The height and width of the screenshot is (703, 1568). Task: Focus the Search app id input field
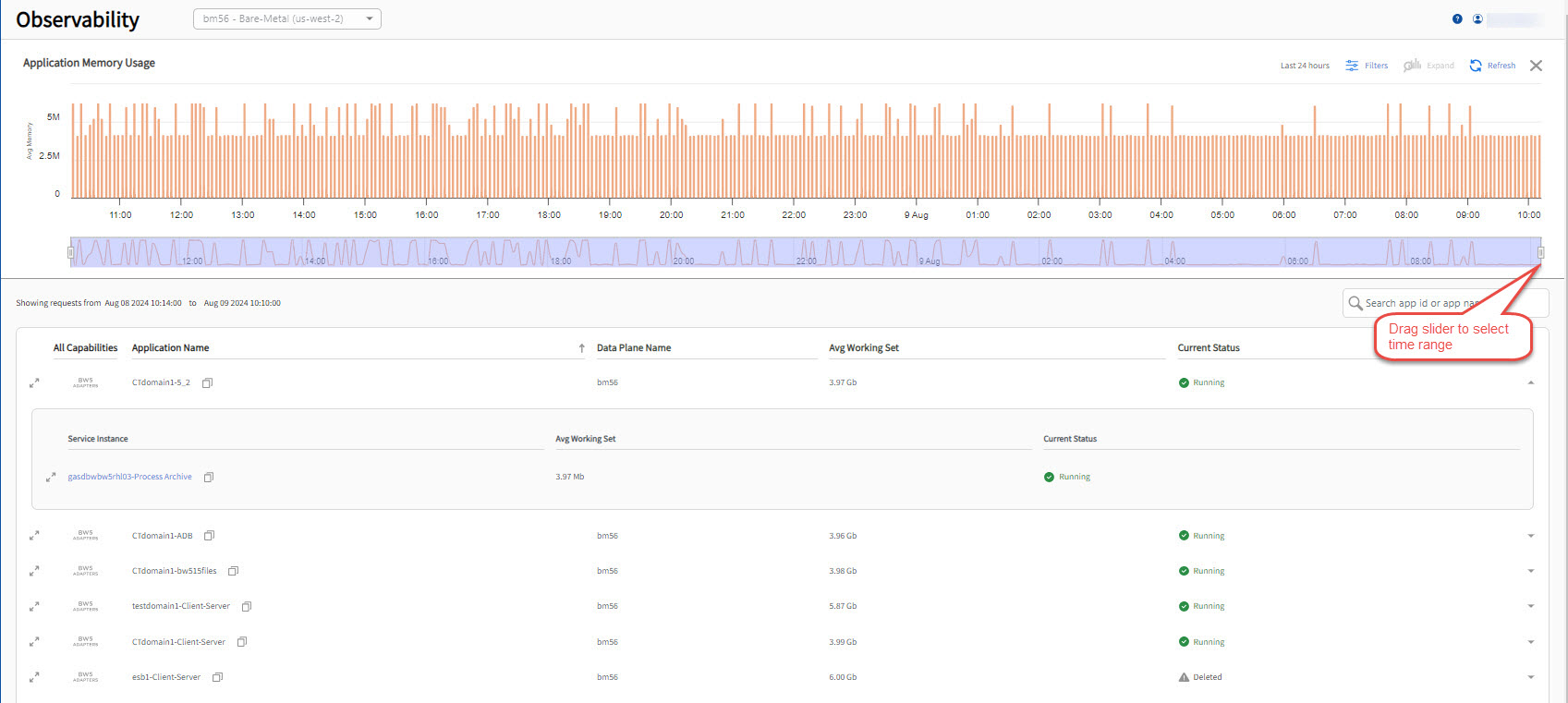[1423, 303]
